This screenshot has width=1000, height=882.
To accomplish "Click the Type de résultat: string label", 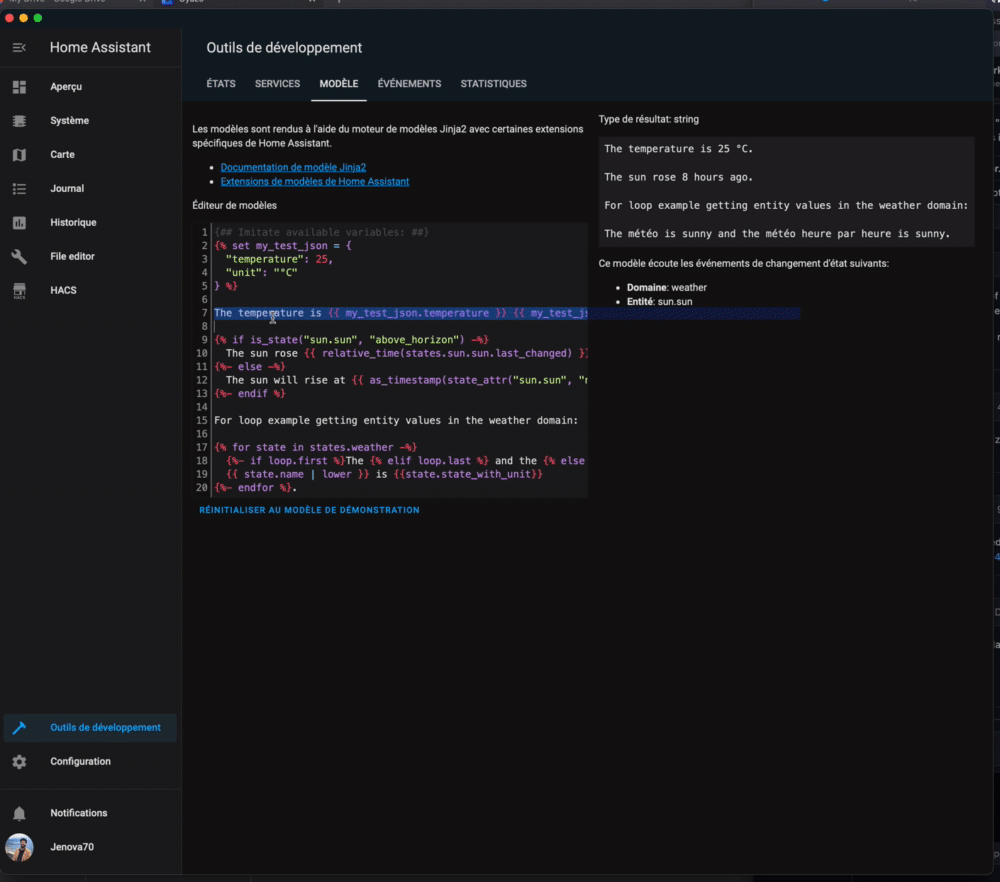I will [x=649, y=119].
